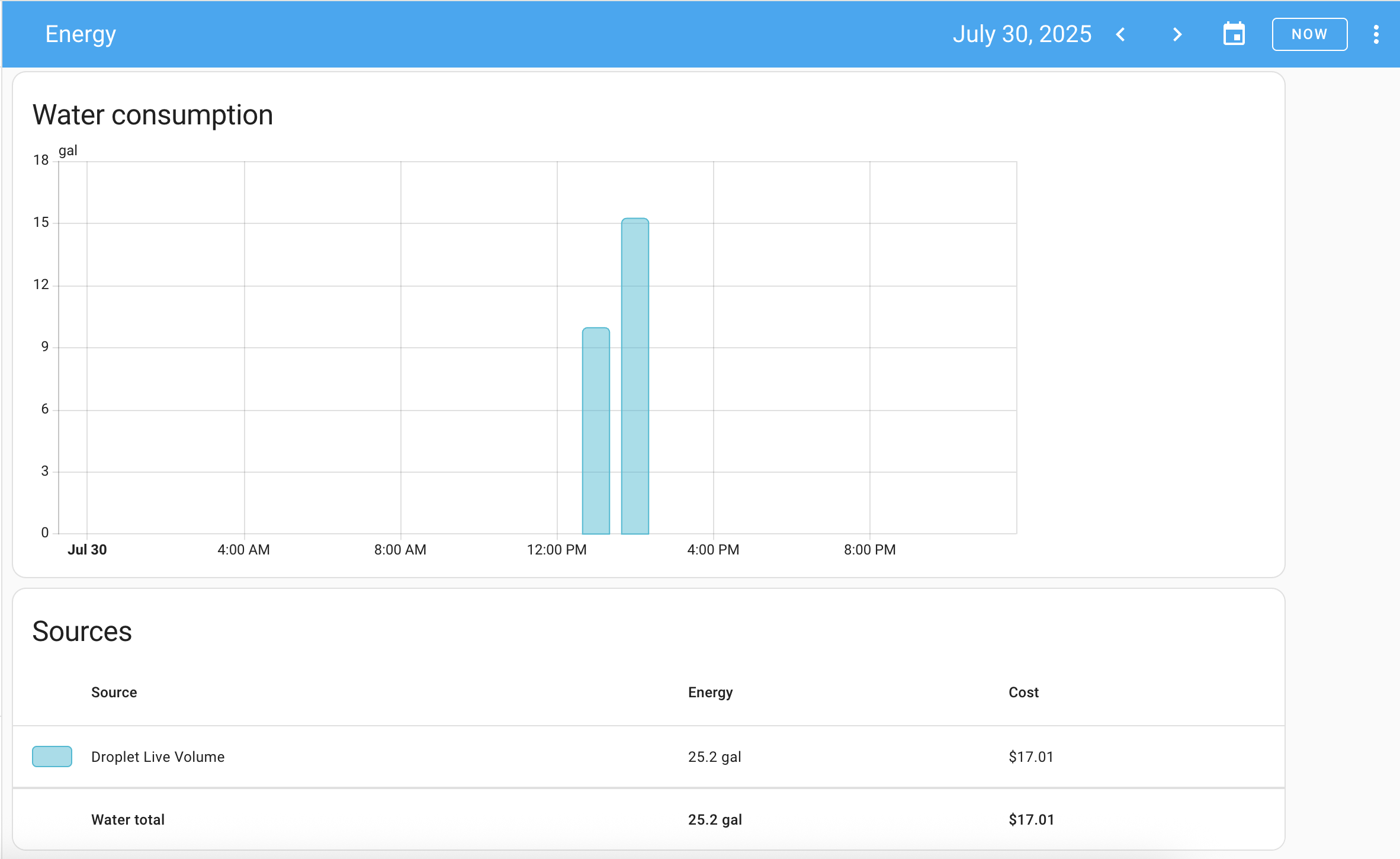
Task: Click the Energy title in the header
Action: 80,34
